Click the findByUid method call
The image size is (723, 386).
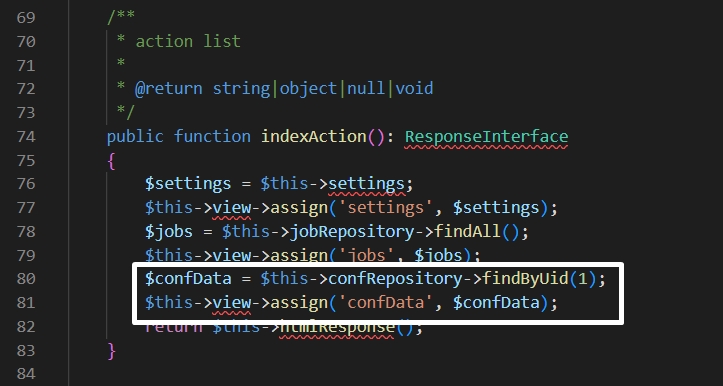pyautogui.click(x=525, y=279)
